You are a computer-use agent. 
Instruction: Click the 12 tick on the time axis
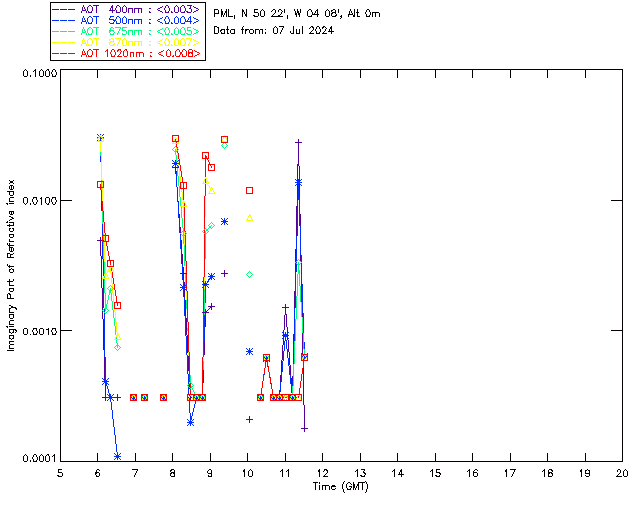pos(323,473)
